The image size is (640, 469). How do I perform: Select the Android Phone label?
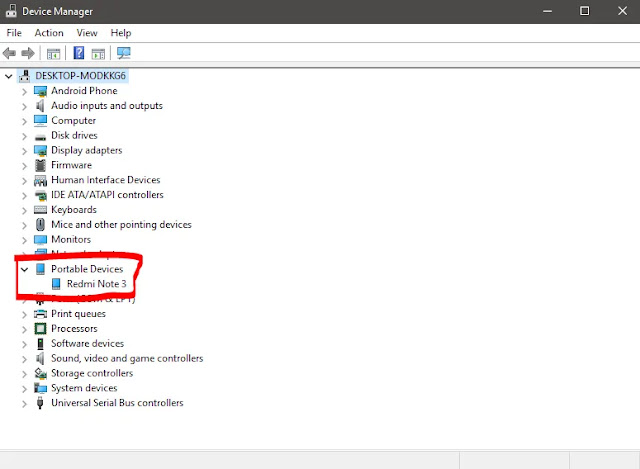(84, 91)
